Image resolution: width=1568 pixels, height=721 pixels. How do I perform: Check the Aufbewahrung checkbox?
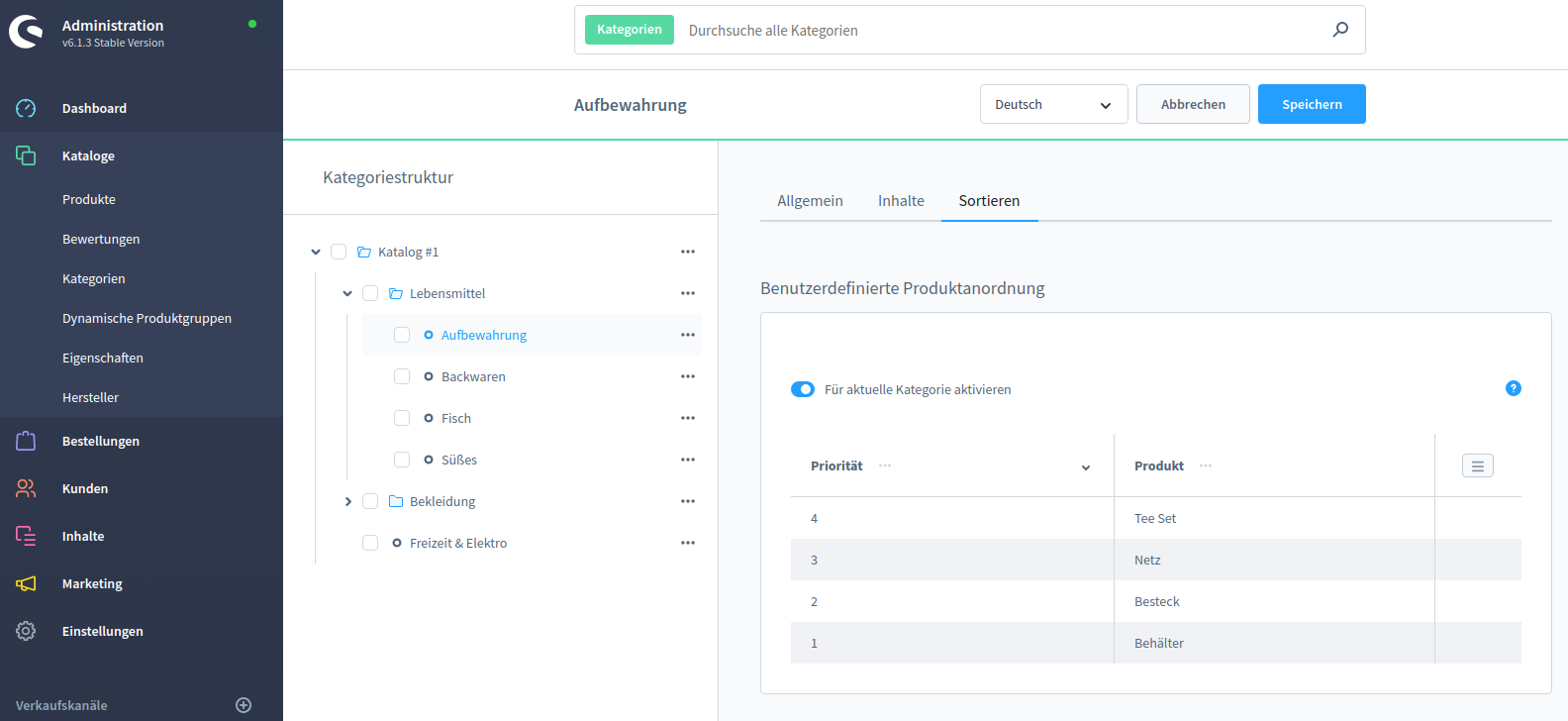(402, 335)
